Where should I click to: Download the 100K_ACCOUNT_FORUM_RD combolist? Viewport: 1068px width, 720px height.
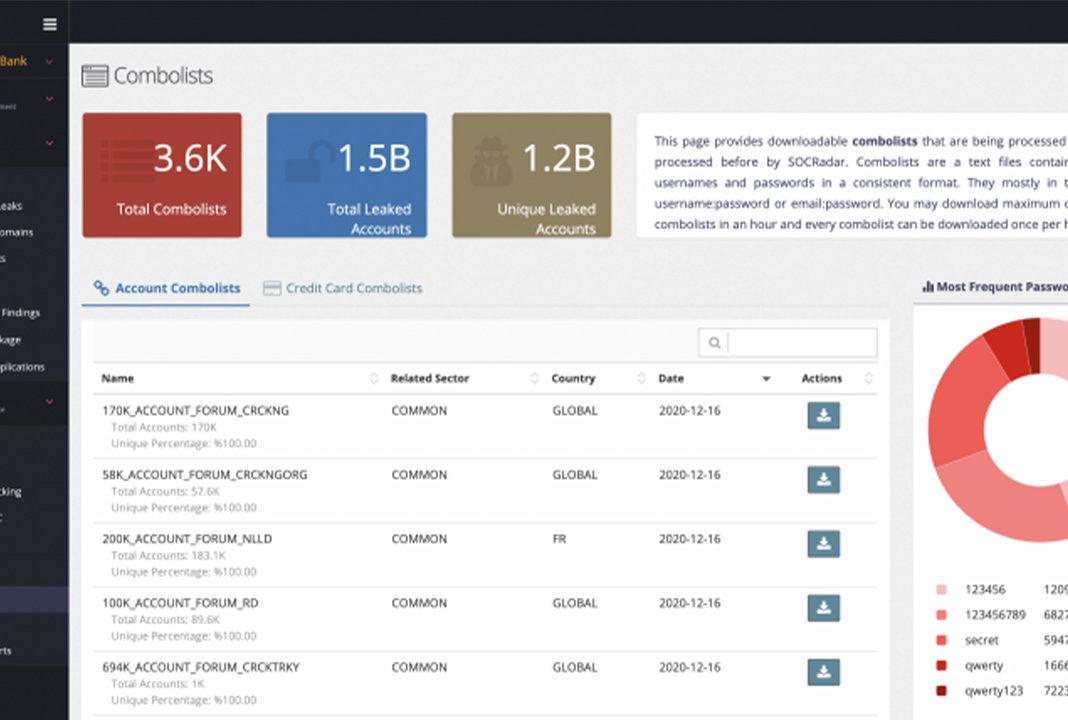click(x=823, y=608)
